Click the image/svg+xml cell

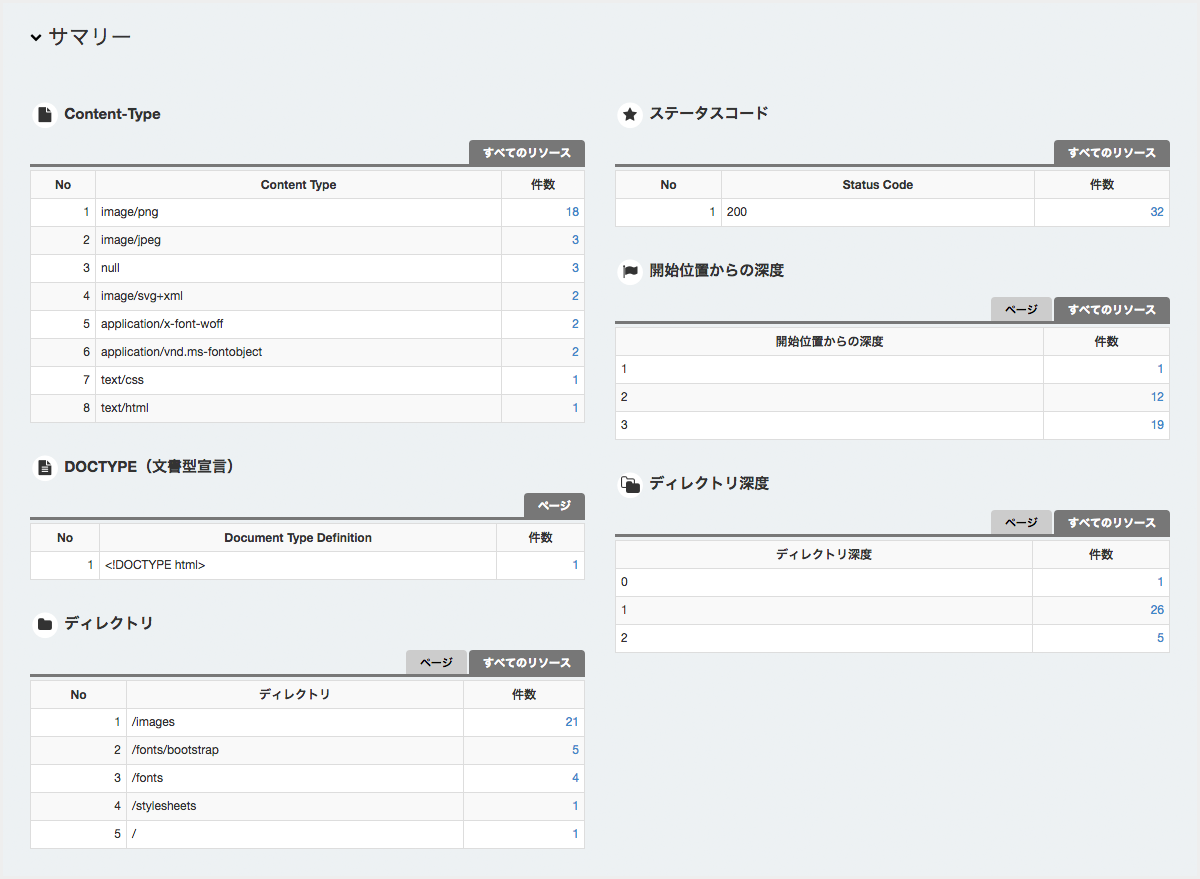coord(298,296)
